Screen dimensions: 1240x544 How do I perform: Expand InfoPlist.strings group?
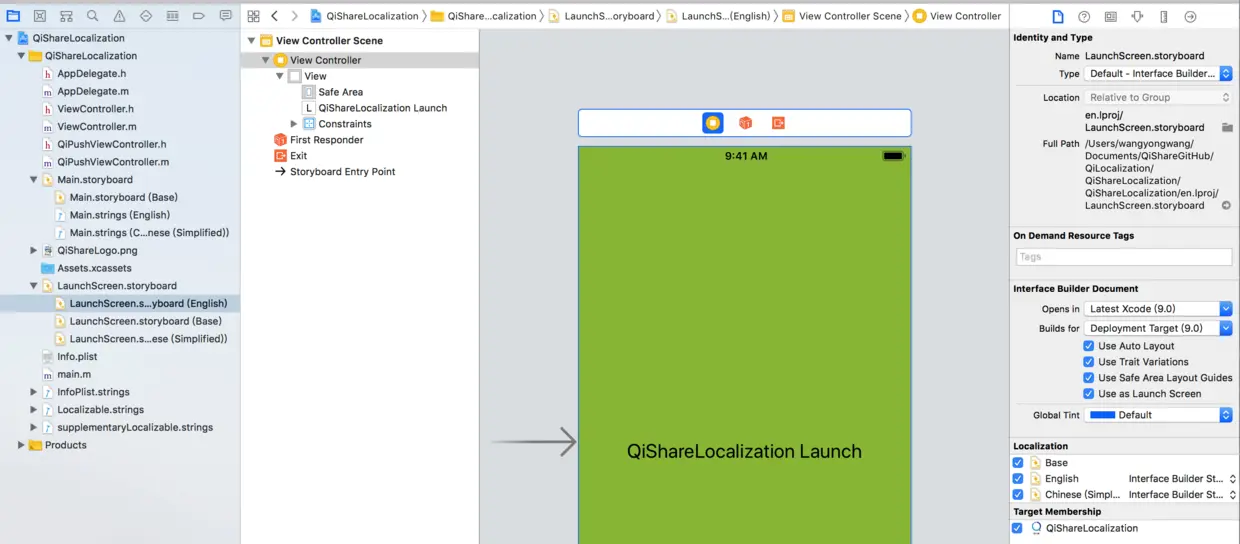coord(34,392)
